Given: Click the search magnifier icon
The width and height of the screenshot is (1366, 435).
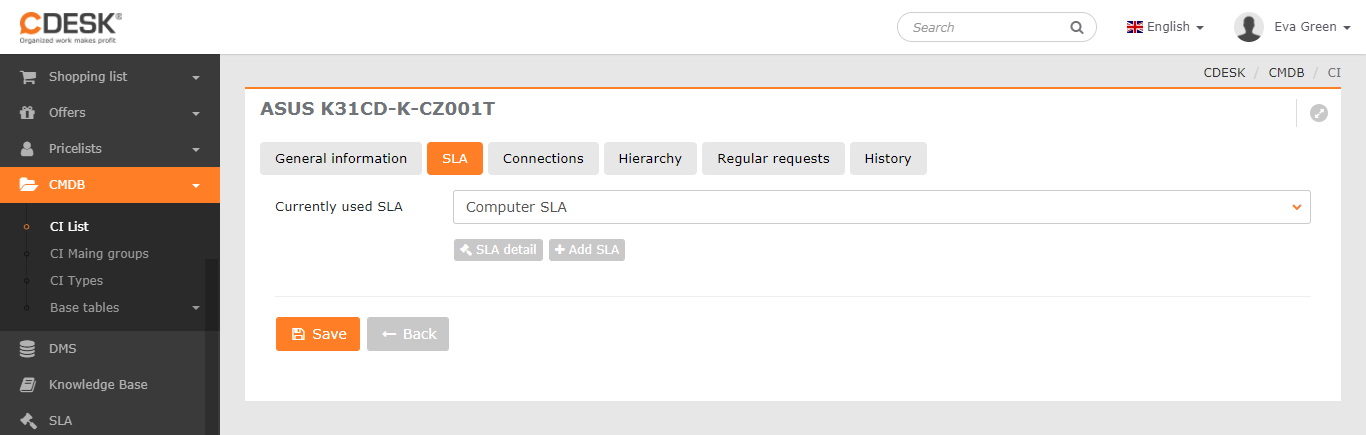Looking at the screenshot, I should 1077,28.
